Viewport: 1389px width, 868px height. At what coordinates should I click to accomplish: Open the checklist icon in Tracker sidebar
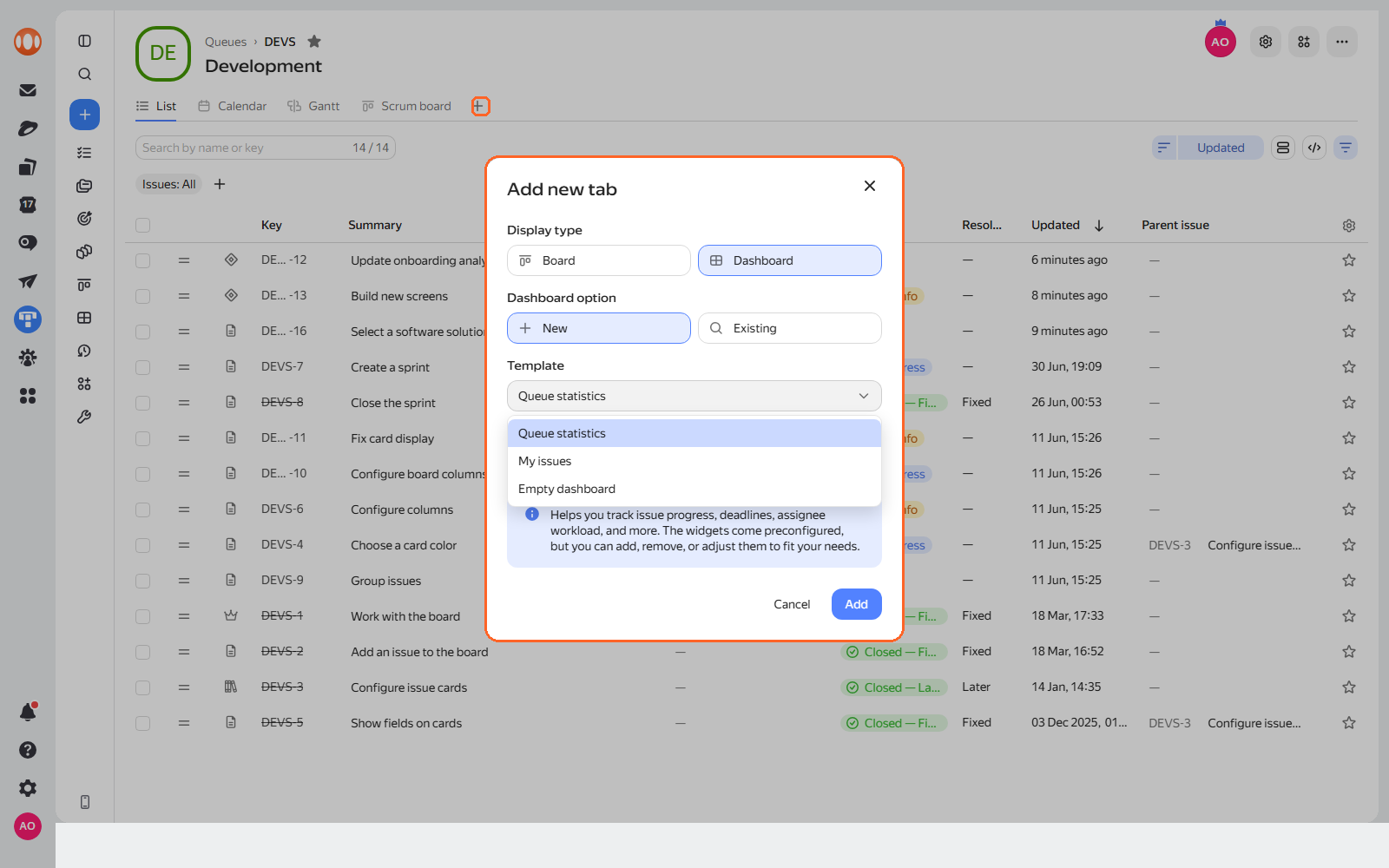84,153
